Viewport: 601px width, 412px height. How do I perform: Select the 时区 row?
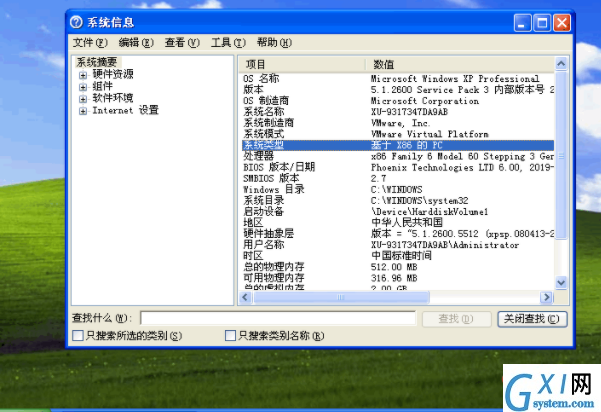pos(398,256)
